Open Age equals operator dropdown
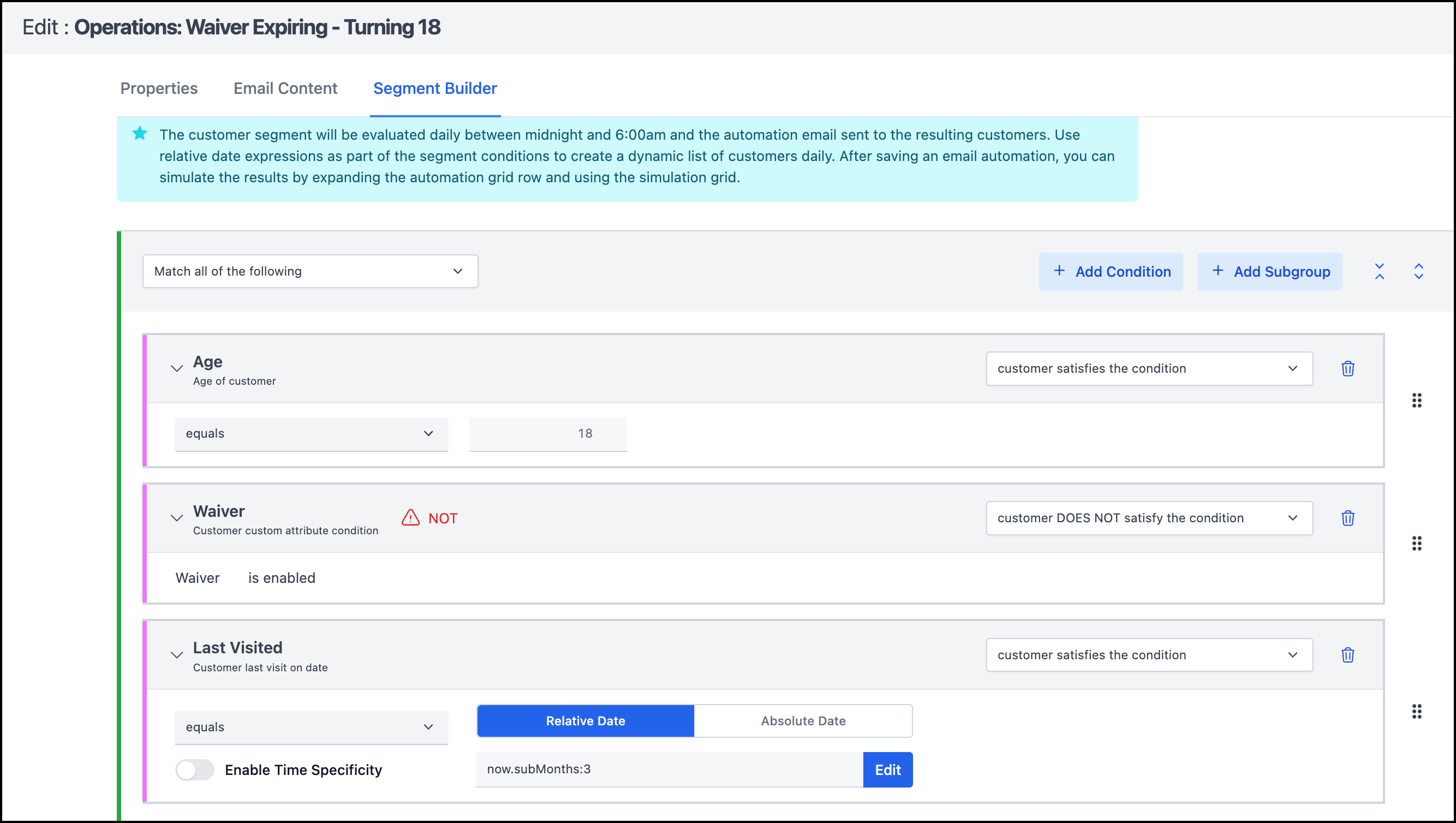Screen dimensions: 1456x823 pyautogui.click(x=311, y=433)
